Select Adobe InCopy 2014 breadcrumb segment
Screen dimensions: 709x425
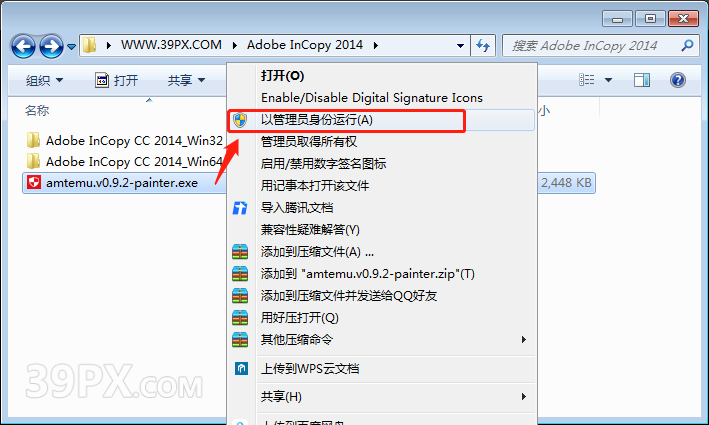click(304, 45)
